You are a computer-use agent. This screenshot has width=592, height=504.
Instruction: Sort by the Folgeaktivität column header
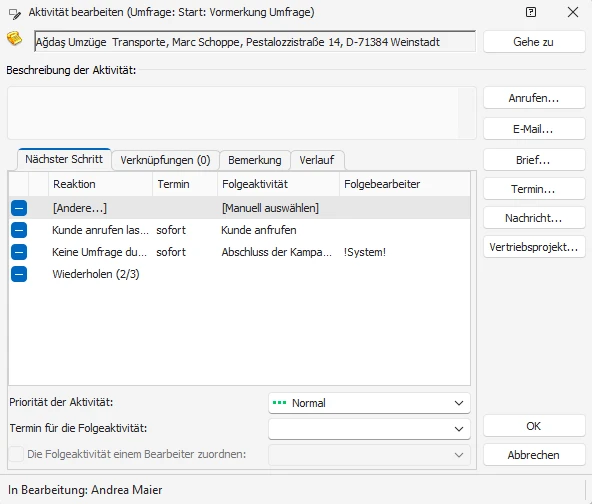[279, 184]
